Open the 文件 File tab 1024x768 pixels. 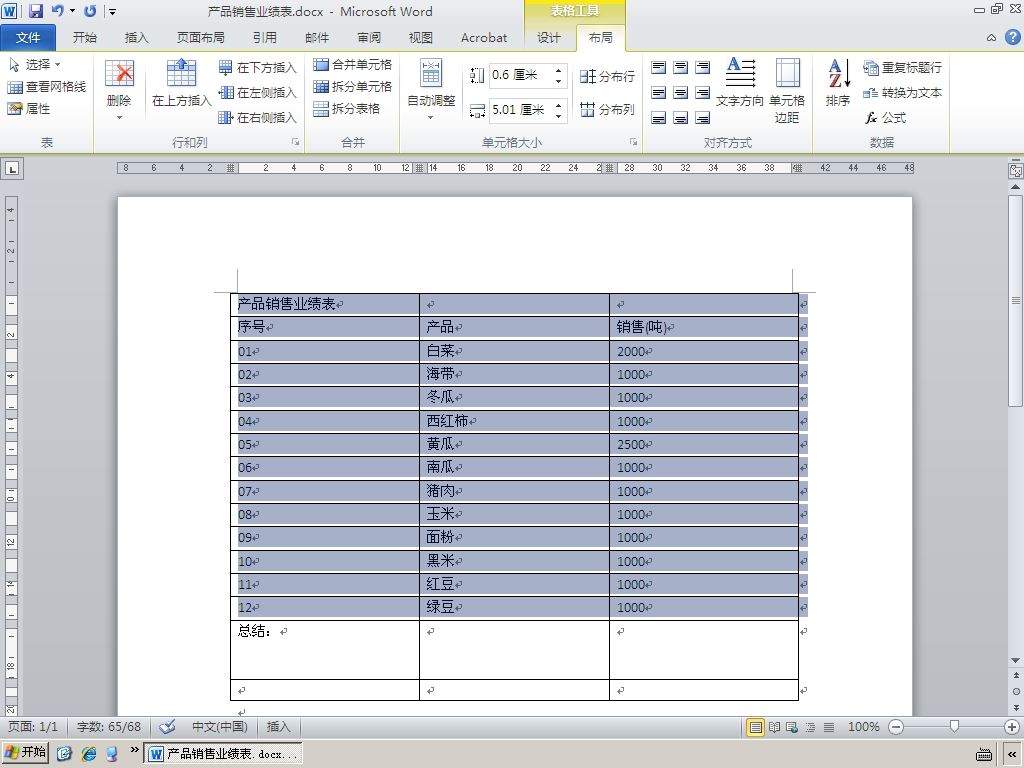click(28, 38)
